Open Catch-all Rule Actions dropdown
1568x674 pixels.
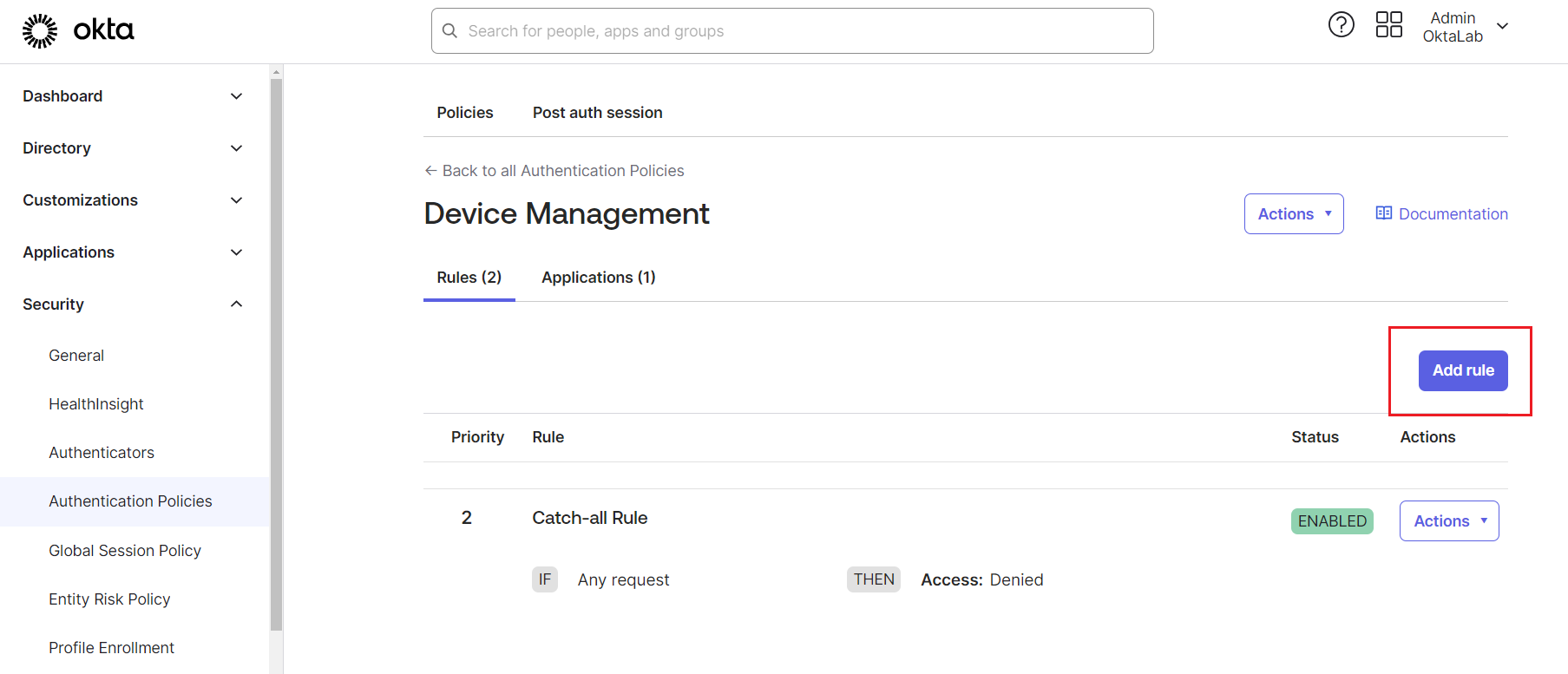(x=1448, y=521)
